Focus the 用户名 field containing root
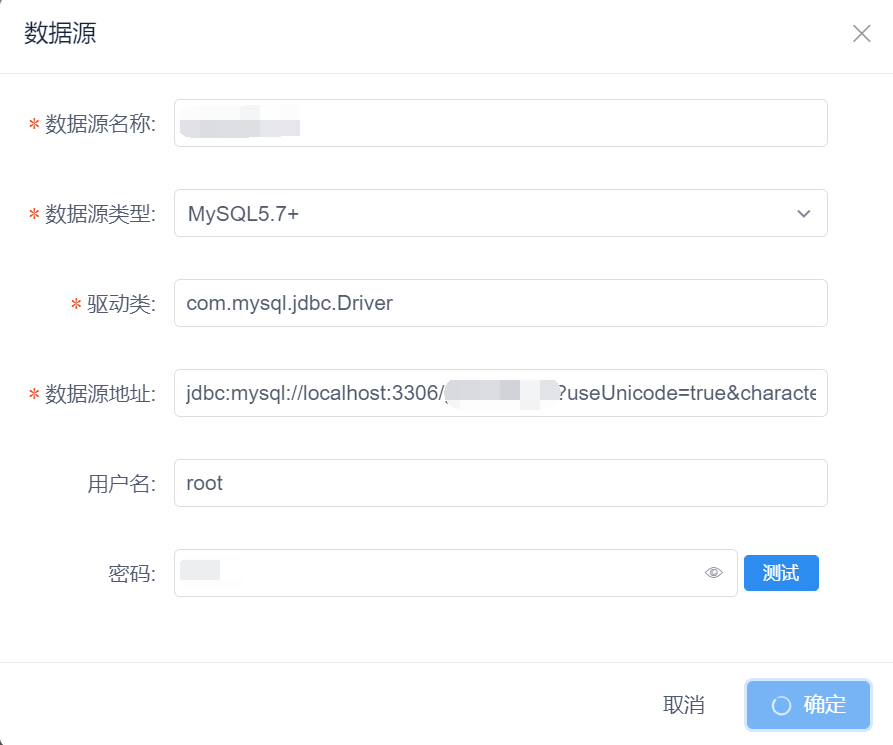This screenshot has height=745, width=893. pos(501,483)
